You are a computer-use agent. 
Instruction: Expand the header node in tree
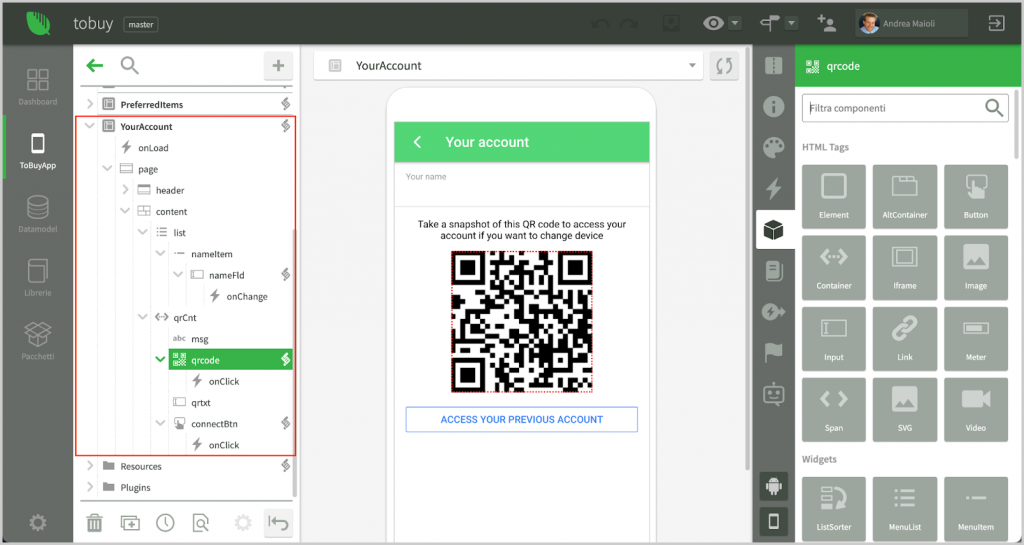coord(125,190)
